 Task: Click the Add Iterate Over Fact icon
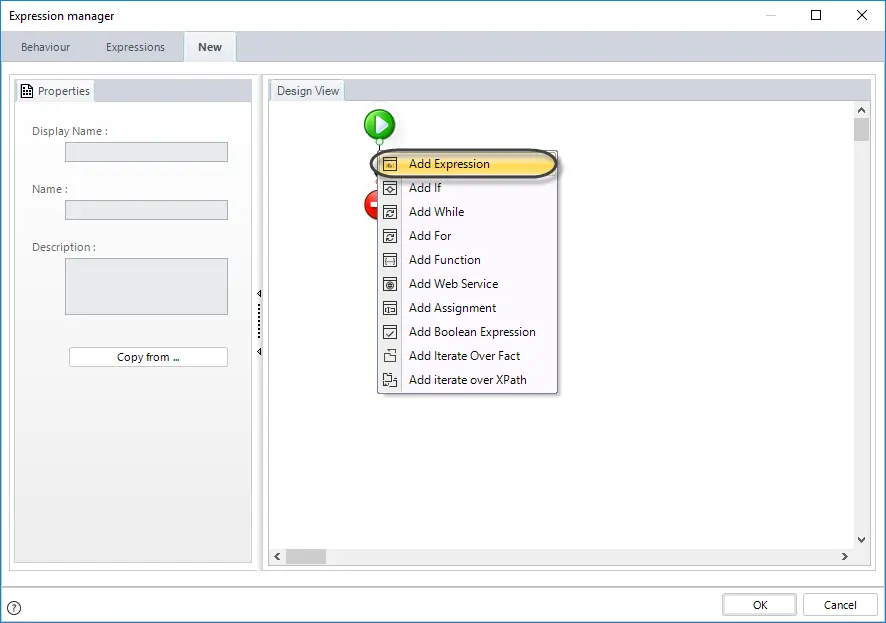tap(390, 356)
